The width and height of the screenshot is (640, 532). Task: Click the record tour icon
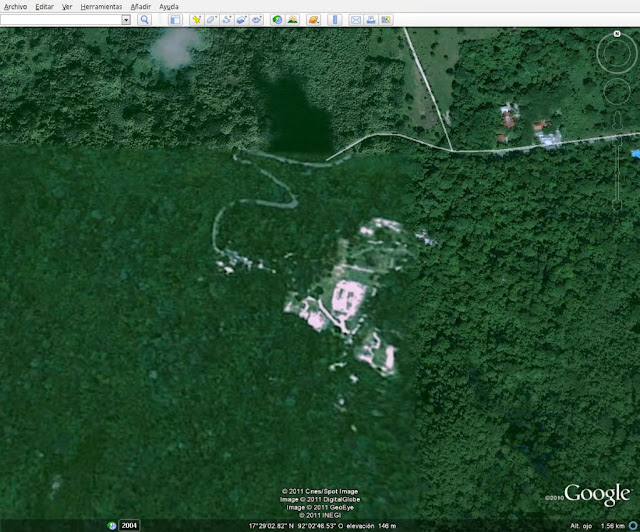257,20
